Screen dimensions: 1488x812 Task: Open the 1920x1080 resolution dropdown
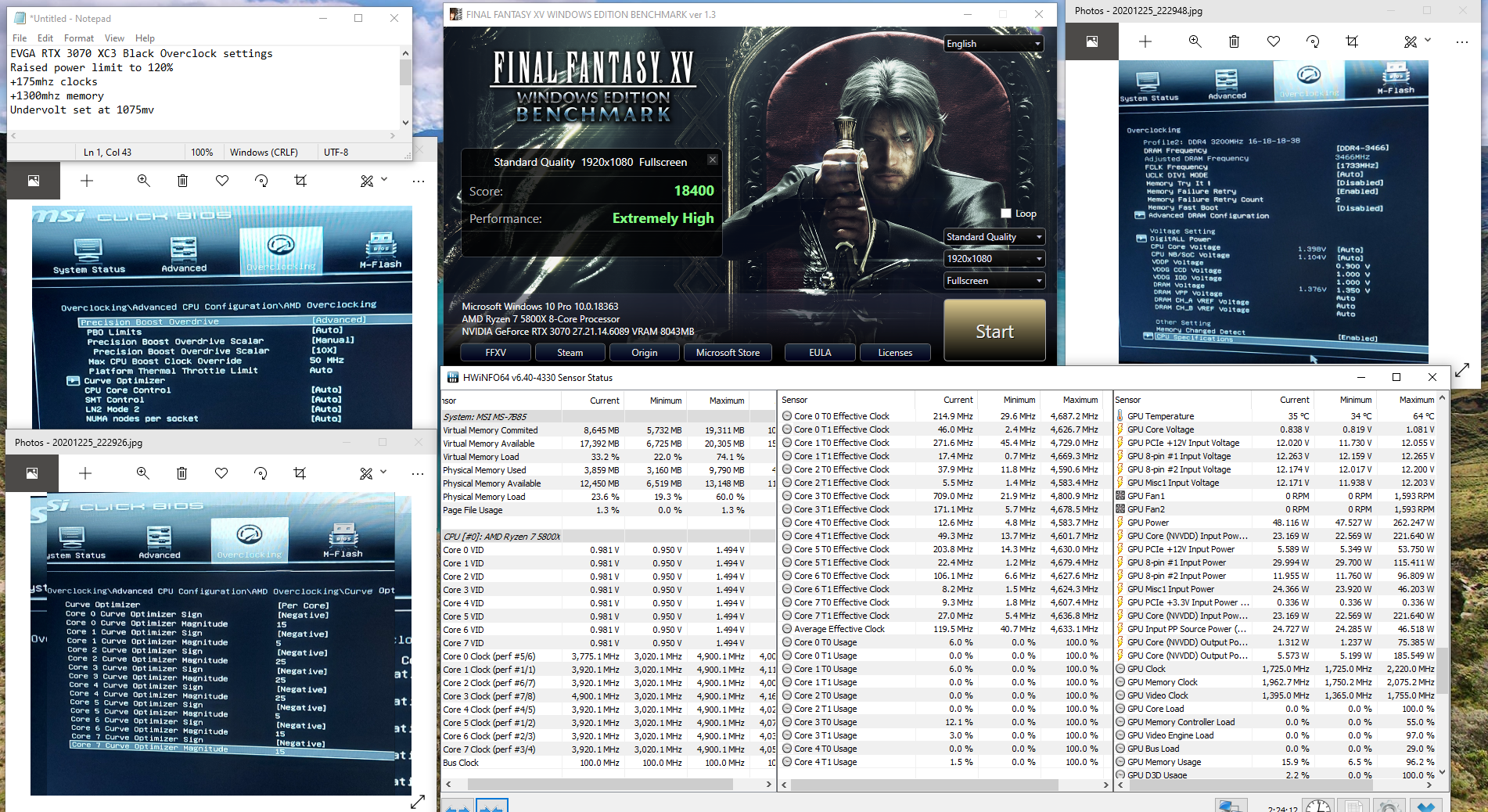coord(994,259)
